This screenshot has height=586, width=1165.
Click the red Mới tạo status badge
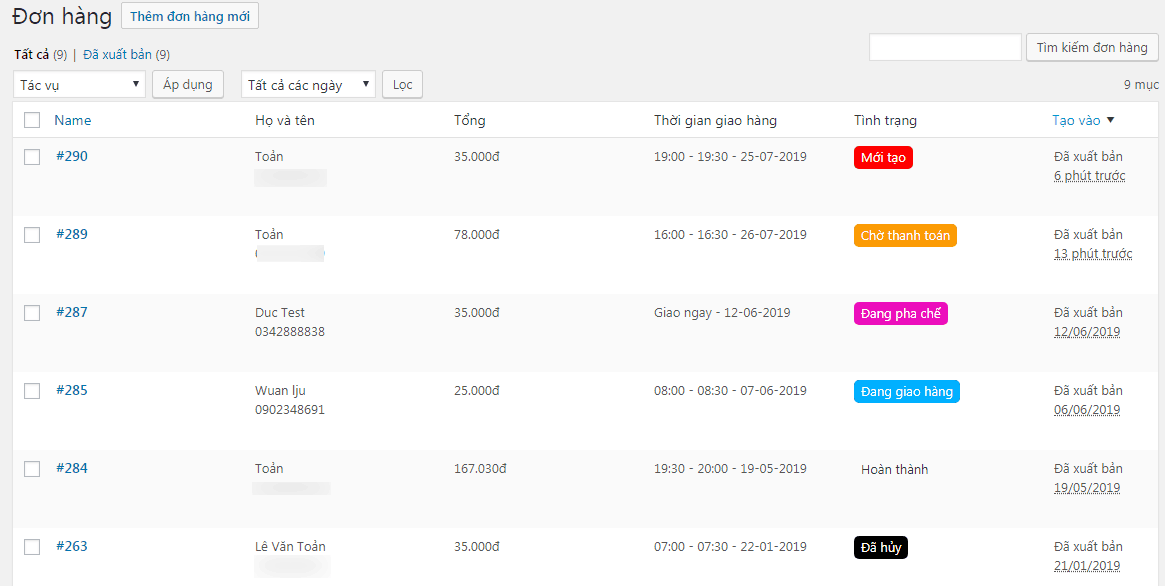coord(883,157)
